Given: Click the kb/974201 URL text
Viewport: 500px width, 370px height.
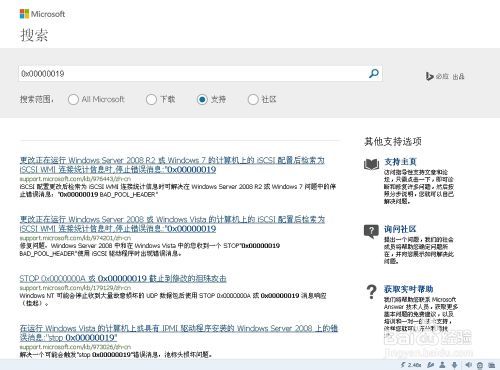Looking at the screenshot, I should point(75,238).
